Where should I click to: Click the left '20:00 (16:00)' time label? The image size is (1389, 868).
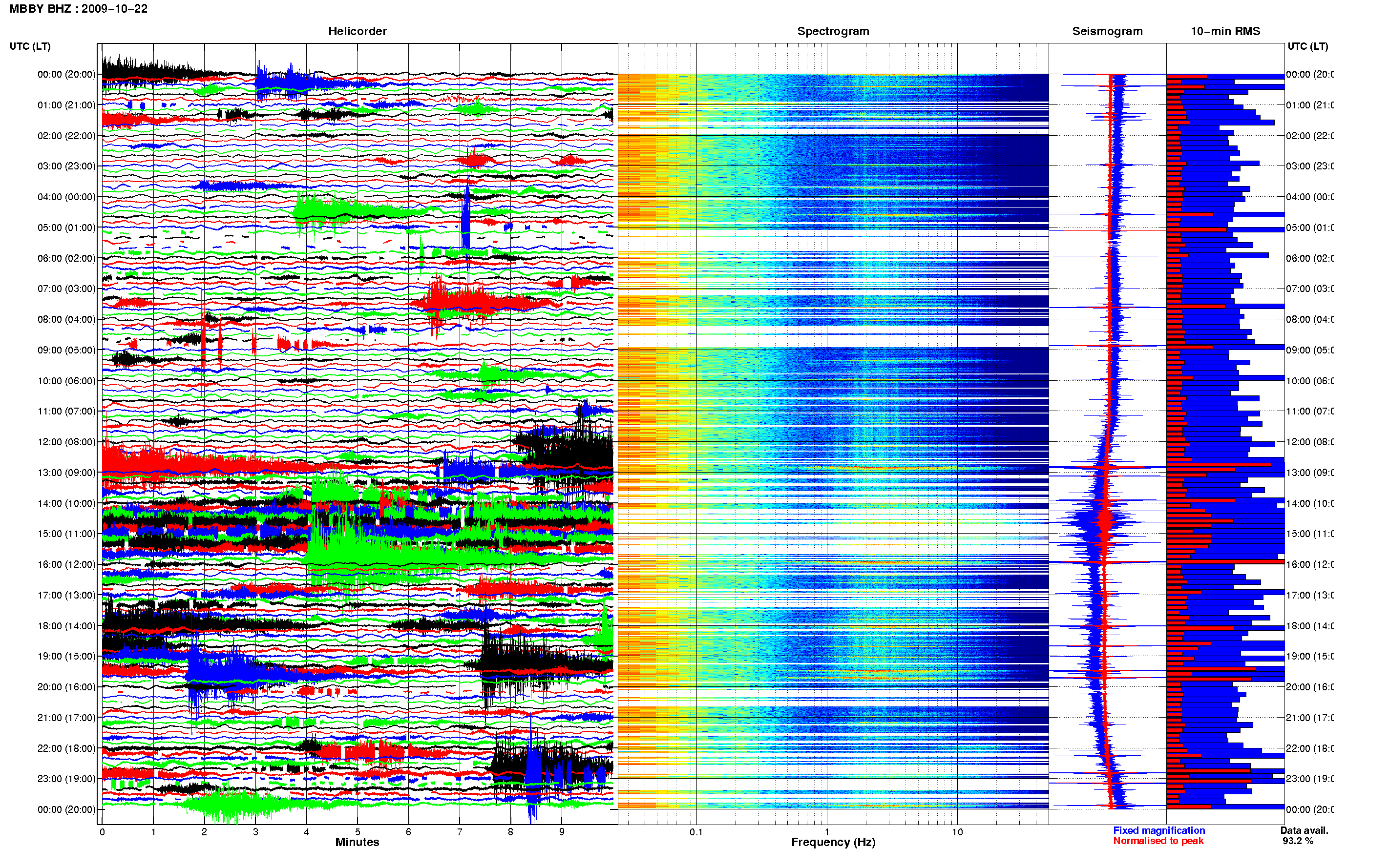tap(66, 686)
